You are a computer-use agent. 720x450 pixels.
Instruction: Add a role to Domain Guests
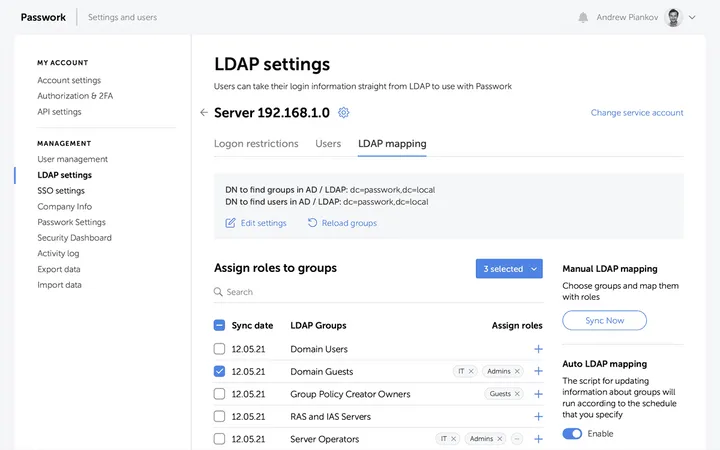(x=538, y=371)
